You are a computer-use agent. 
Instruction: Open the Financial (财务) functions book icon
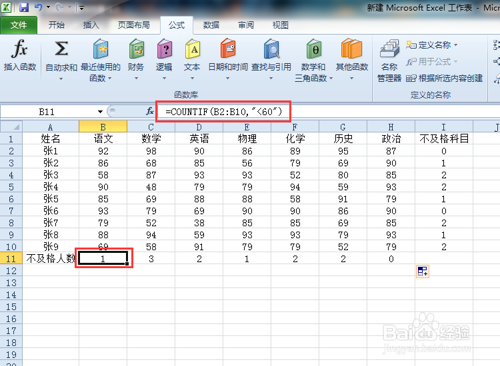coord(136,49)
